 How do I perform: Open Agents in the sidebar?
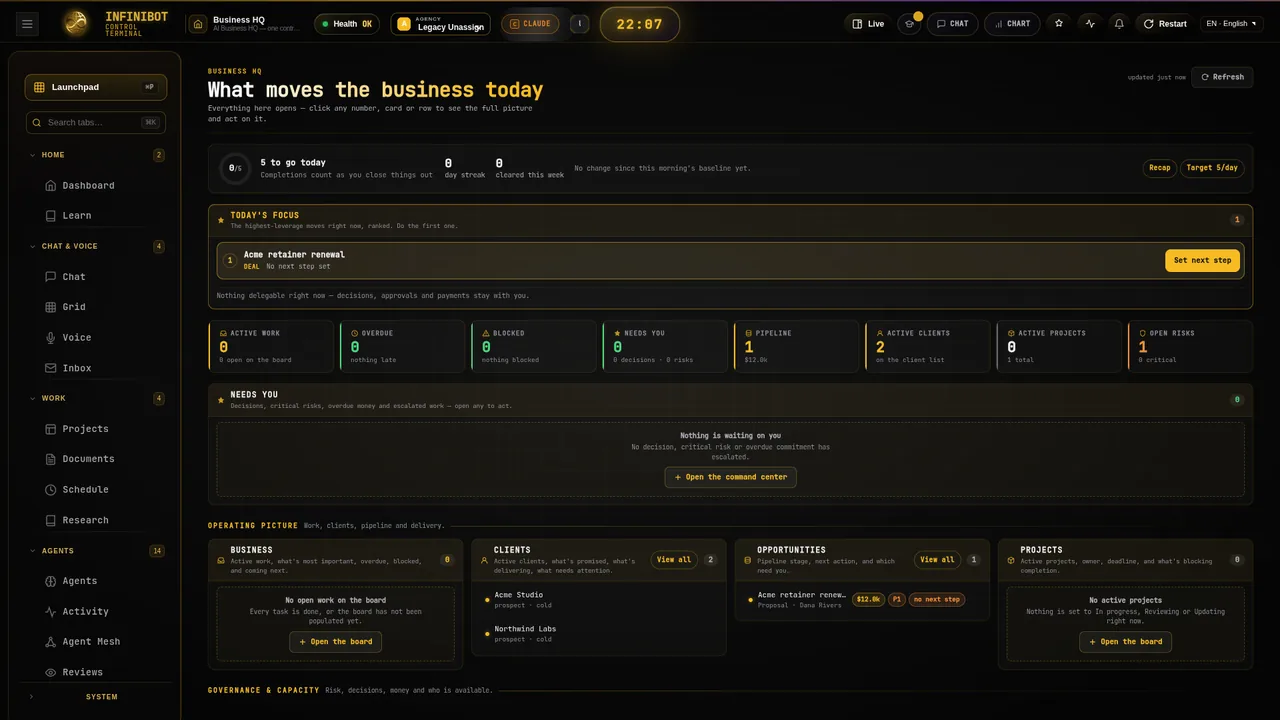coord(96,581)
